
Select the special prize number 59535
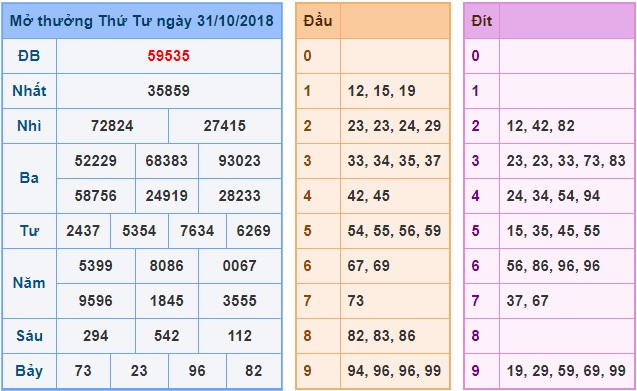coord(169,56)
